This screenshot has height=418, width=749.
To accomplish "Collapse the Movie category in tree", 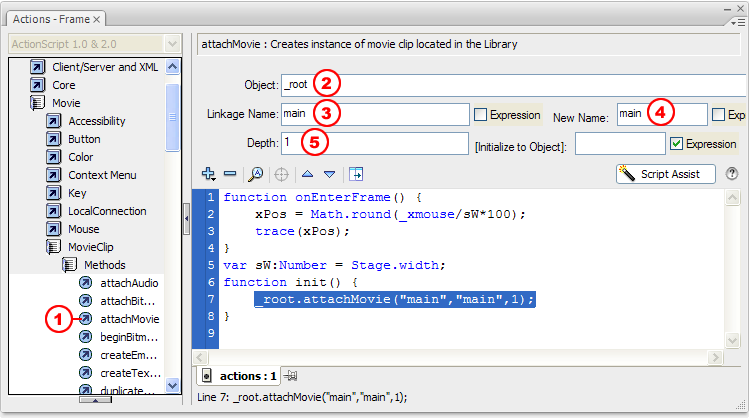I will (x=37, y=103).
